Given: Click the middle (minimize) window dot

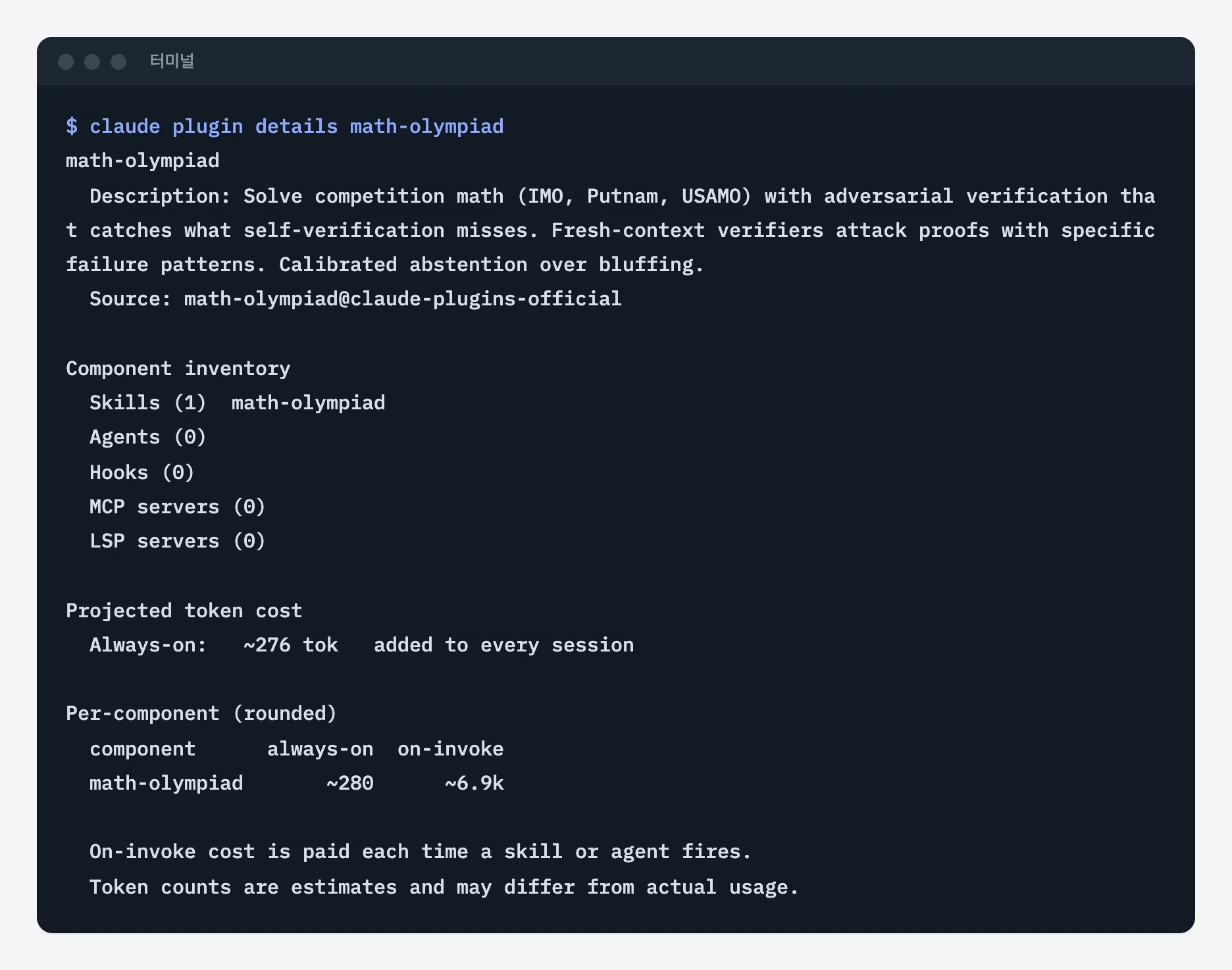Looking at the screenshot, I should (92, 62).
